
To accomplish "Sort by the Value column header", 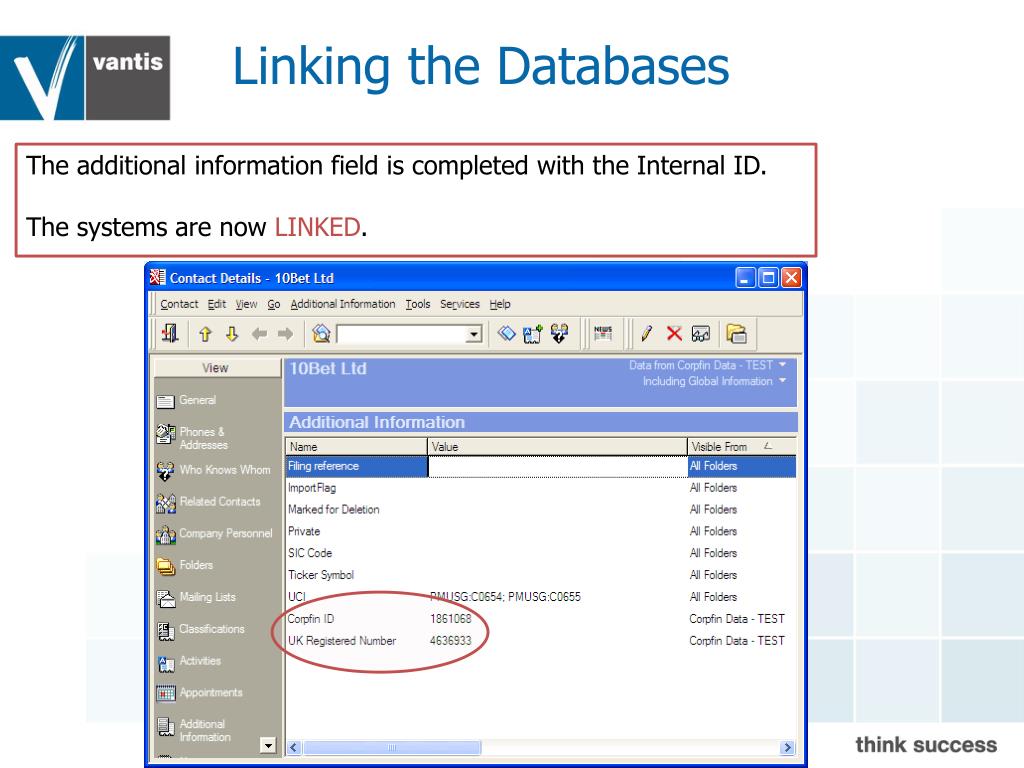I will 558,447.
